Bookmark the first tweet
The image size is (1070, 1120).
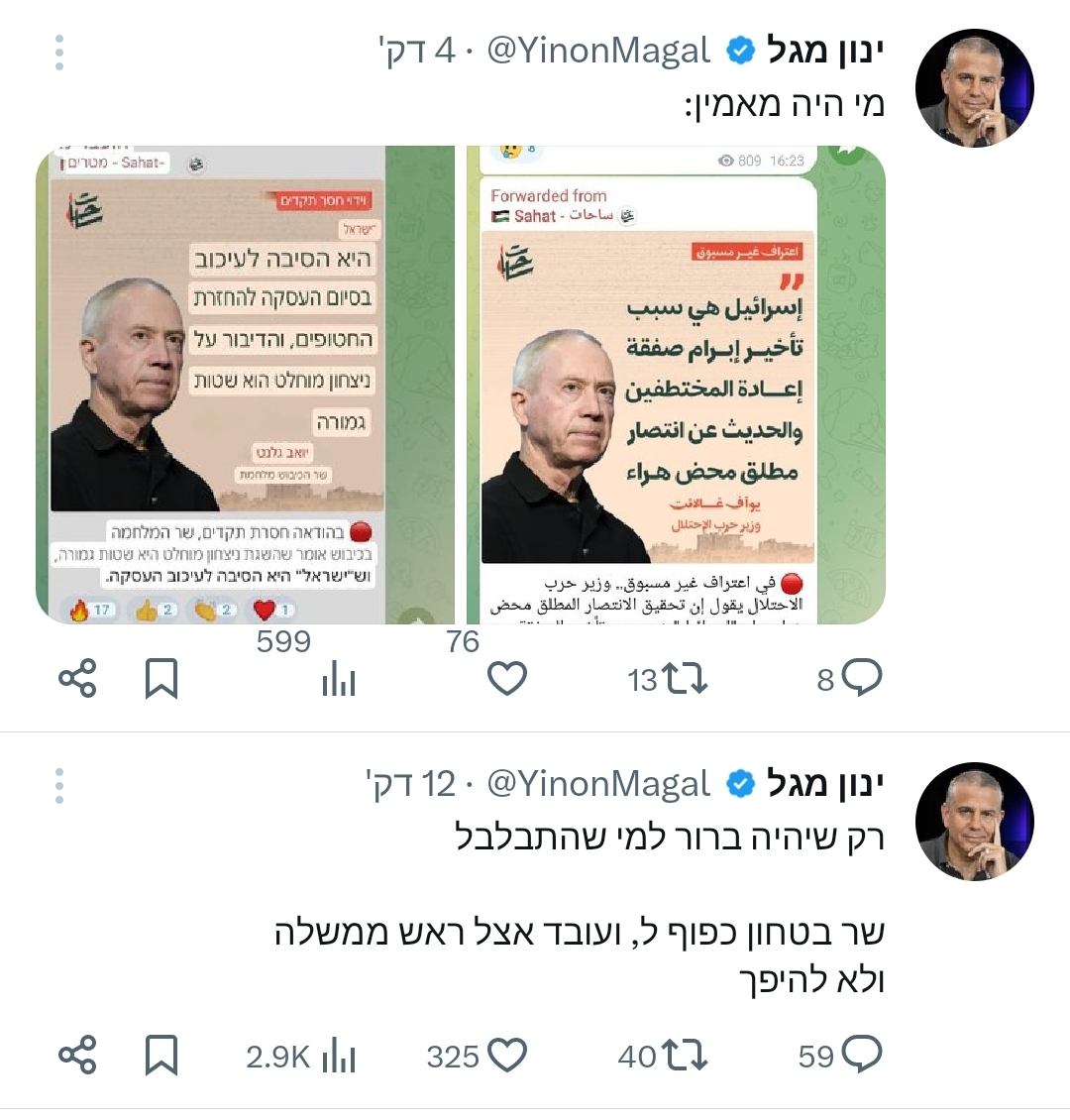(x=161, y=679)
